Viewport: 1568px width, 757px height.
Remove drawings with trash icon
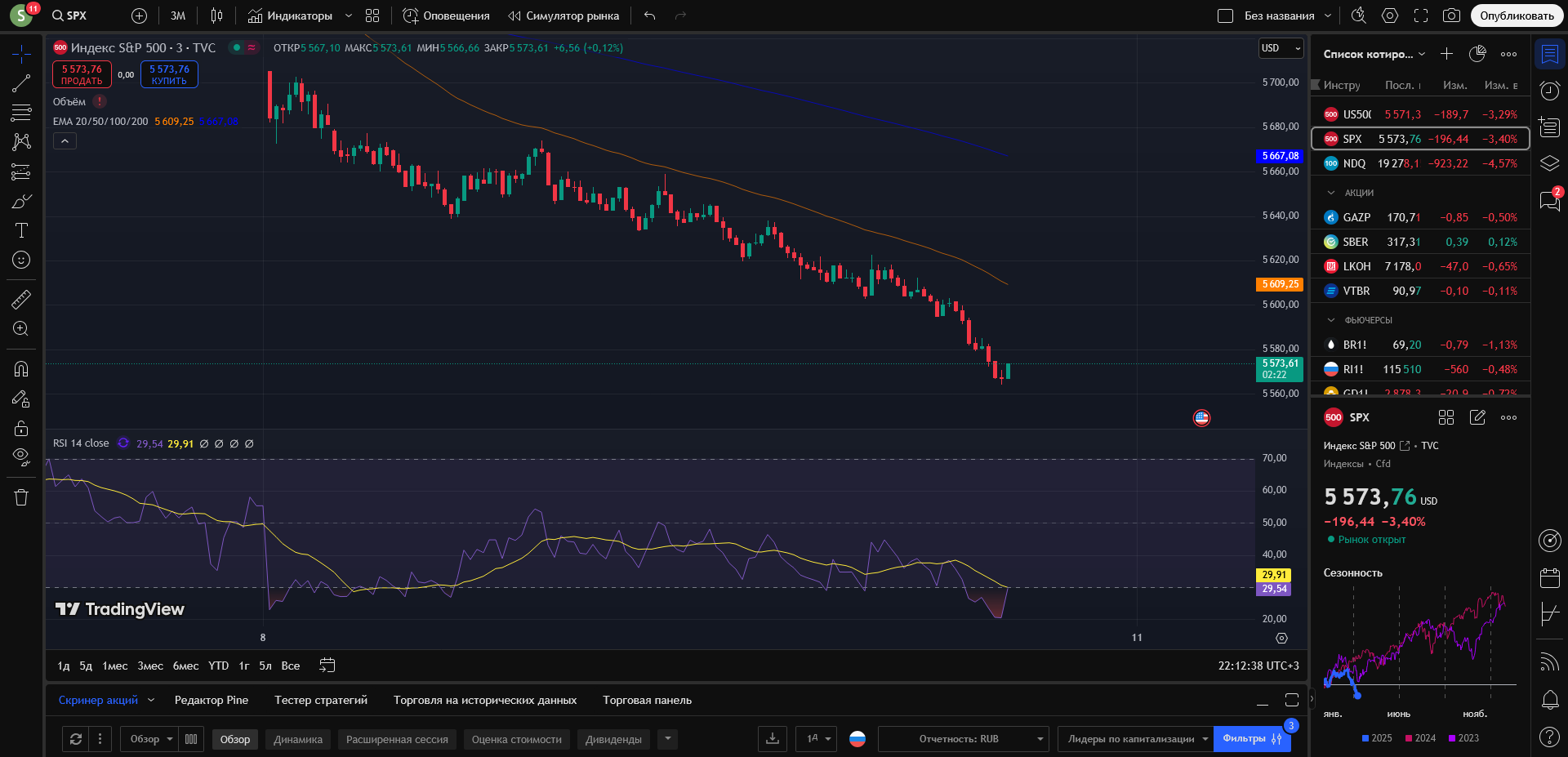tap(21, 497)
